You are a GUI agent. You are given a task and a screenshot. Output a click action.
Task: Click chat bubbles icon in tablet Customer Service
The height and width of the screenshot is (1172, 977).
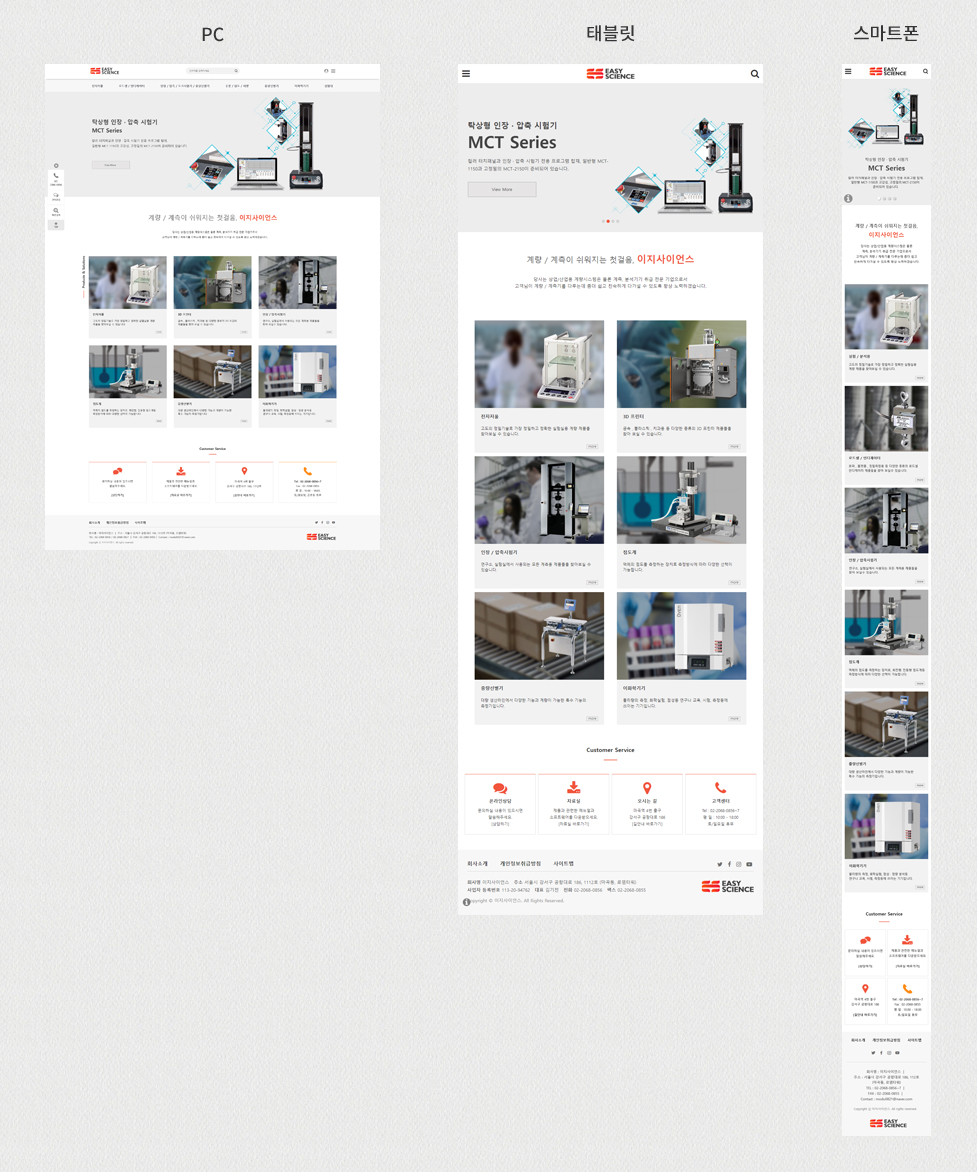[500, 788]
